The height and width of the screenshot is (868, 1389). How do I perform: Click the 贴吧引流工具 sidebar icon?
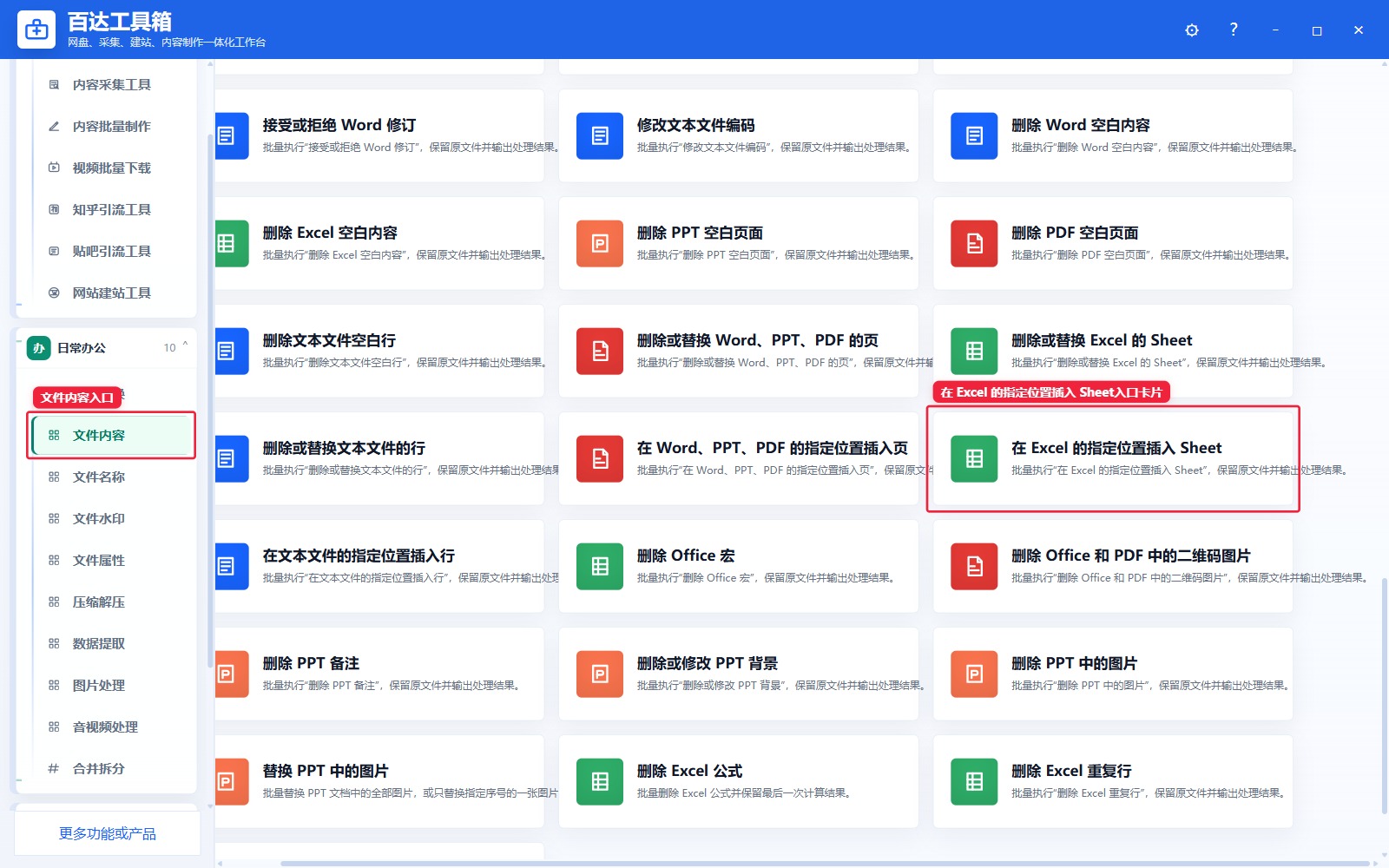[x=54, y=251]
